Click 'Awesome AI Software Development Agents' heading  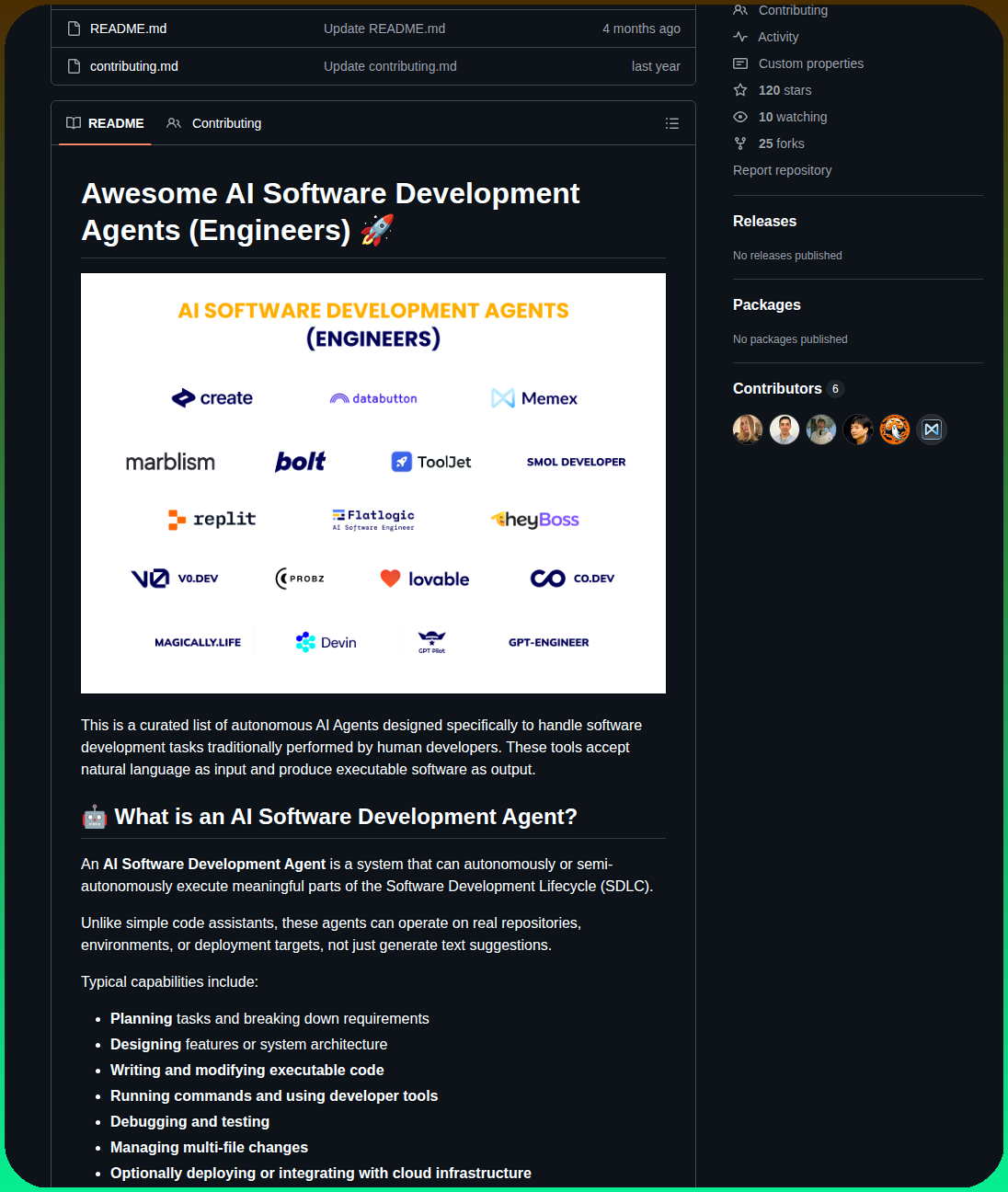pos(330,212)
